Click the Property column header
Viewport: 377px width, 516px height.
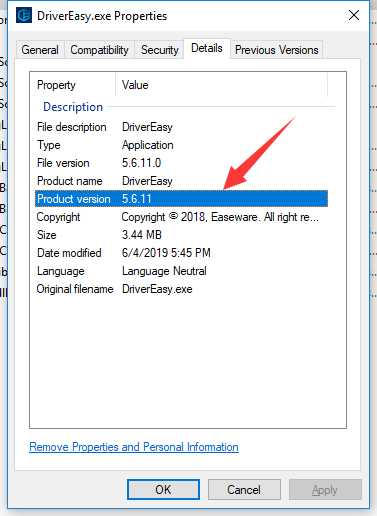pos(73,85)
